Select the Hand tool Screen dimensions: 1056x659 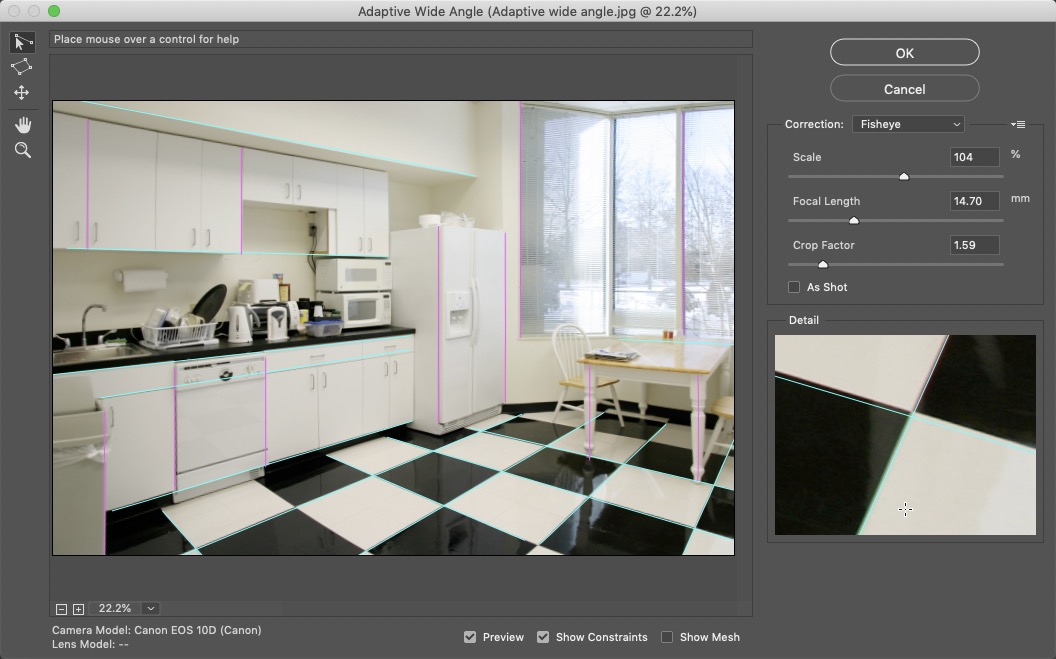22,125
